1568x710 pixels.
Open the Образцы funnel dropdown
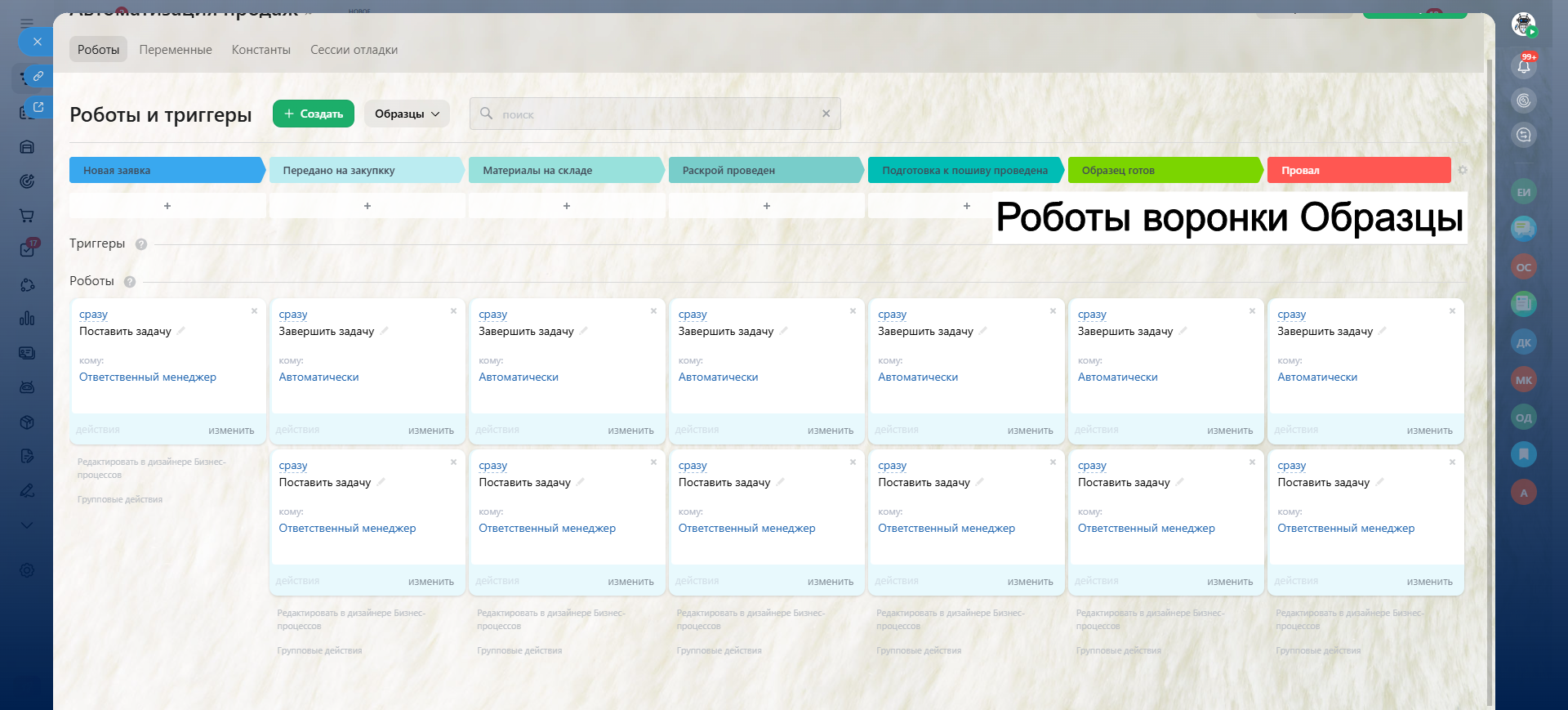point(407,114)
